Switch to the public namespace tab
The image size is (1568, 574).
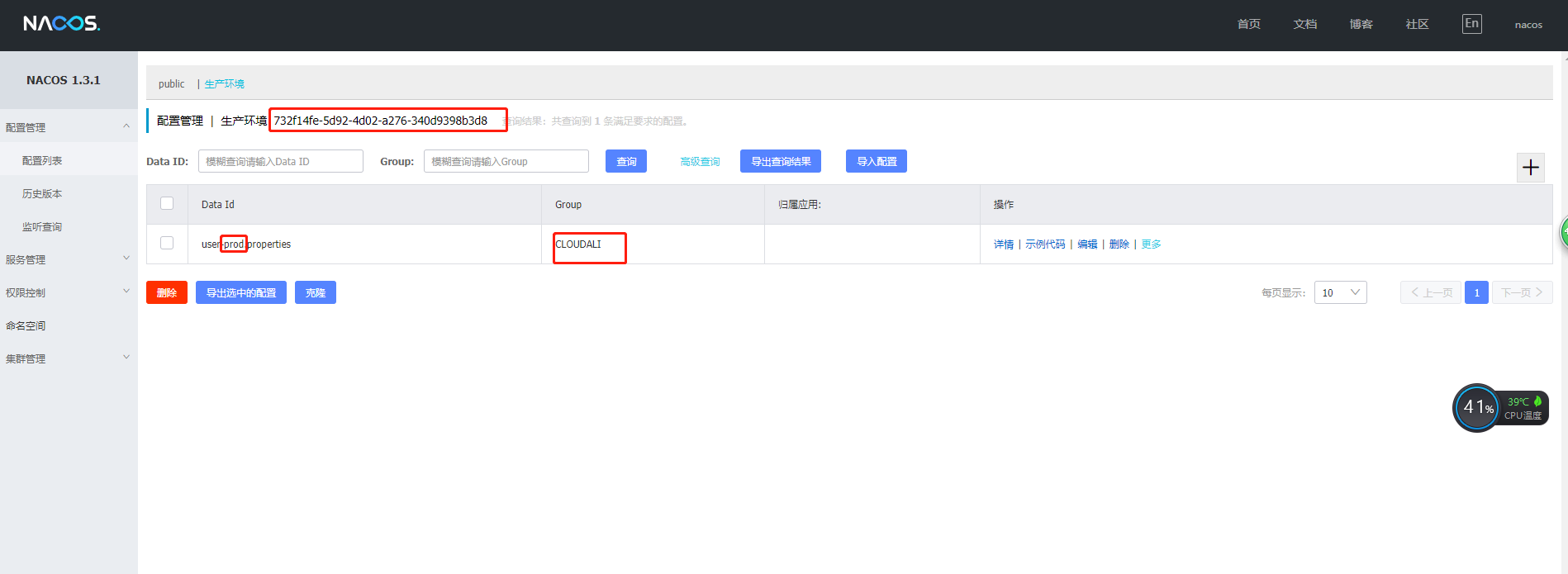172,83
